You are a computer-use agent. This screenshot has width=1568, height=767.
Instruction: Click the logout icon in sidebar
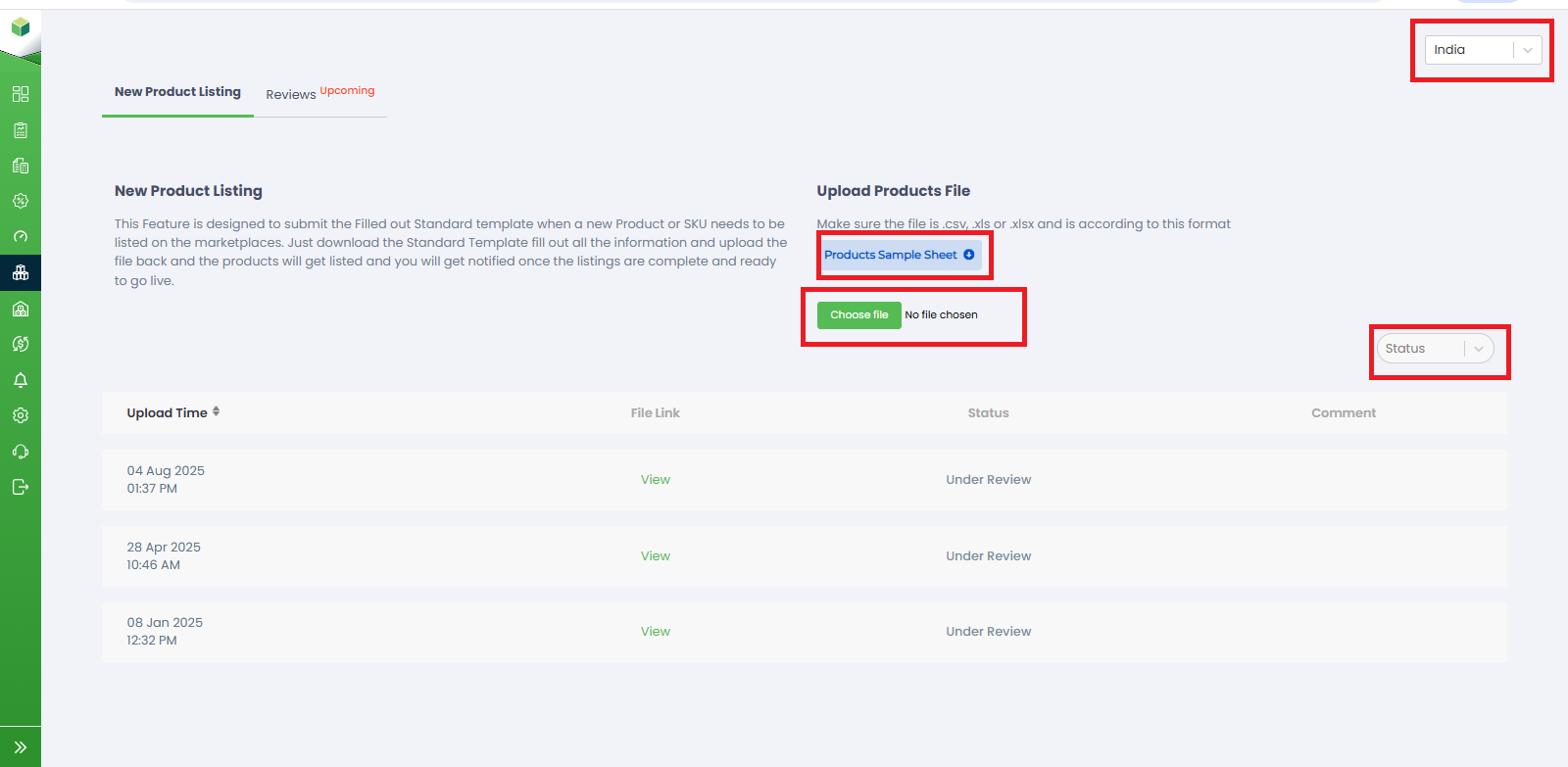click(x=20, y=487)
